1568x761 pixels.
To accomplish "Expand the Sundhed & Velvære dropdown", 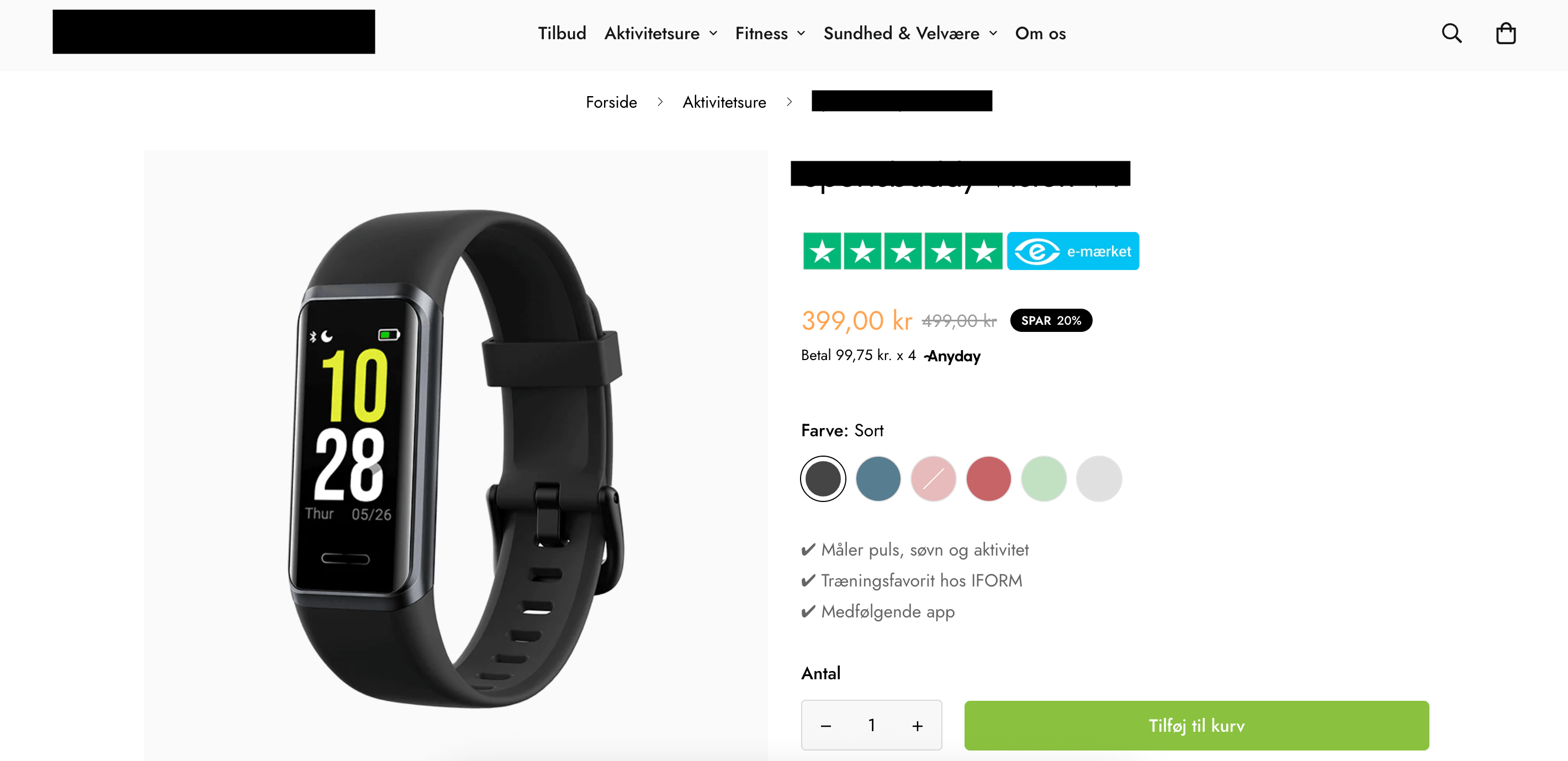I will point(910,34).
